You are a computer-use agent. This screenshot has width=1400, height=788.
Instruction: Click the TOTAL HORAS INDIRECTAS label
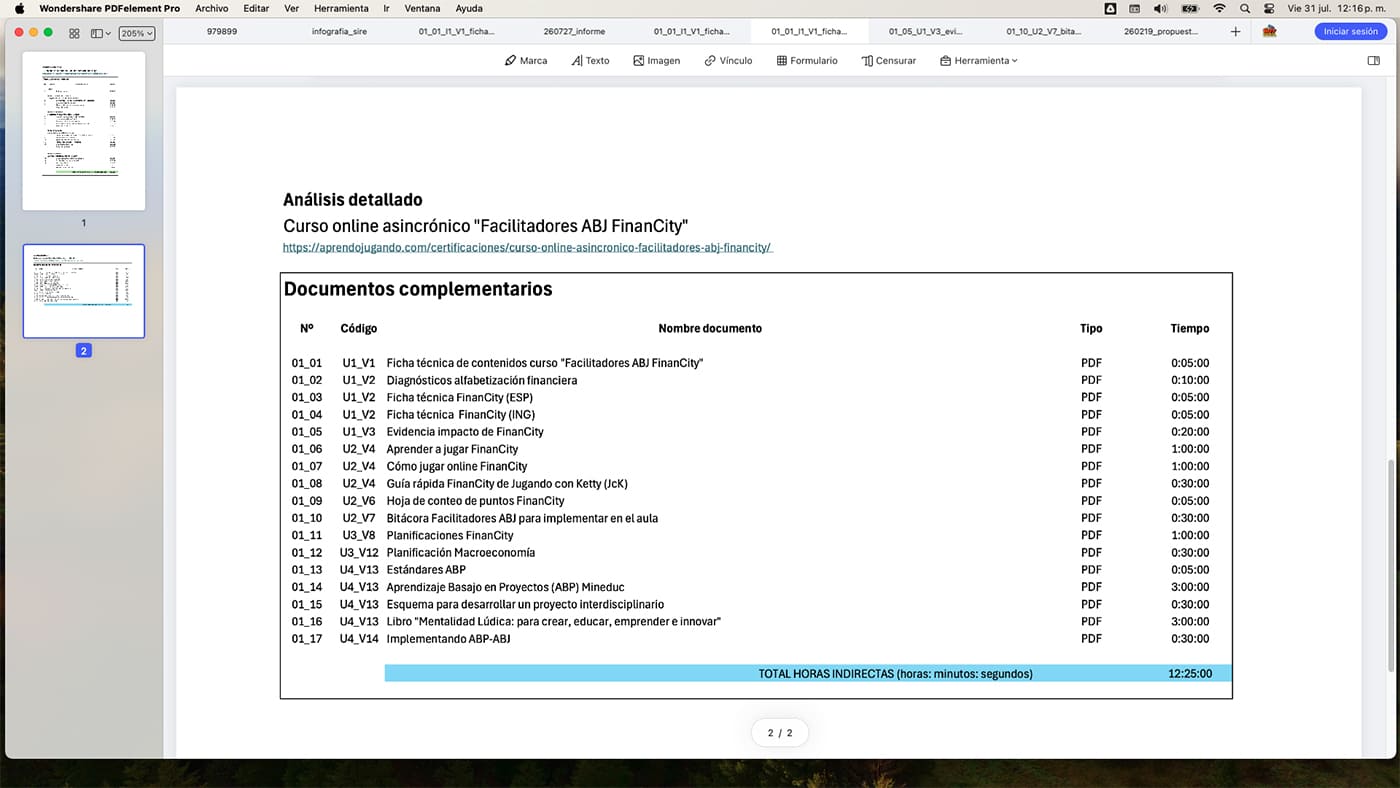tap(896, 674)
